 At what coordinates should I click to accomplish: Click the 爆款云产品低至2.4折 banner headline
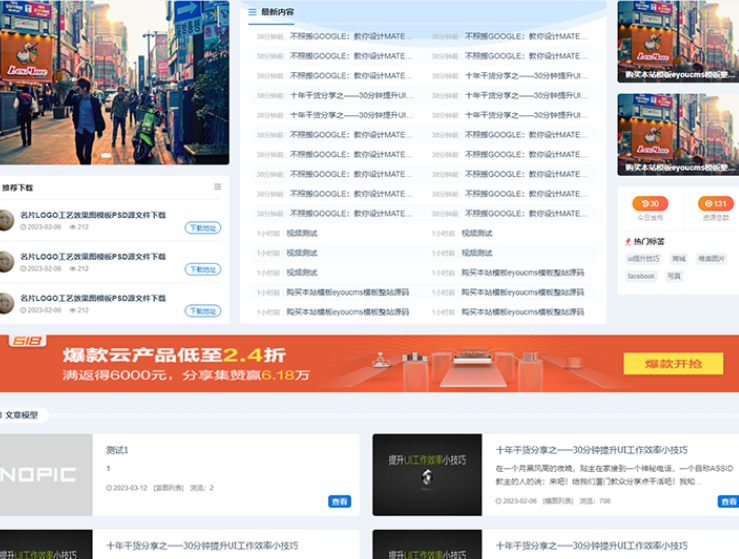(174, 355)
